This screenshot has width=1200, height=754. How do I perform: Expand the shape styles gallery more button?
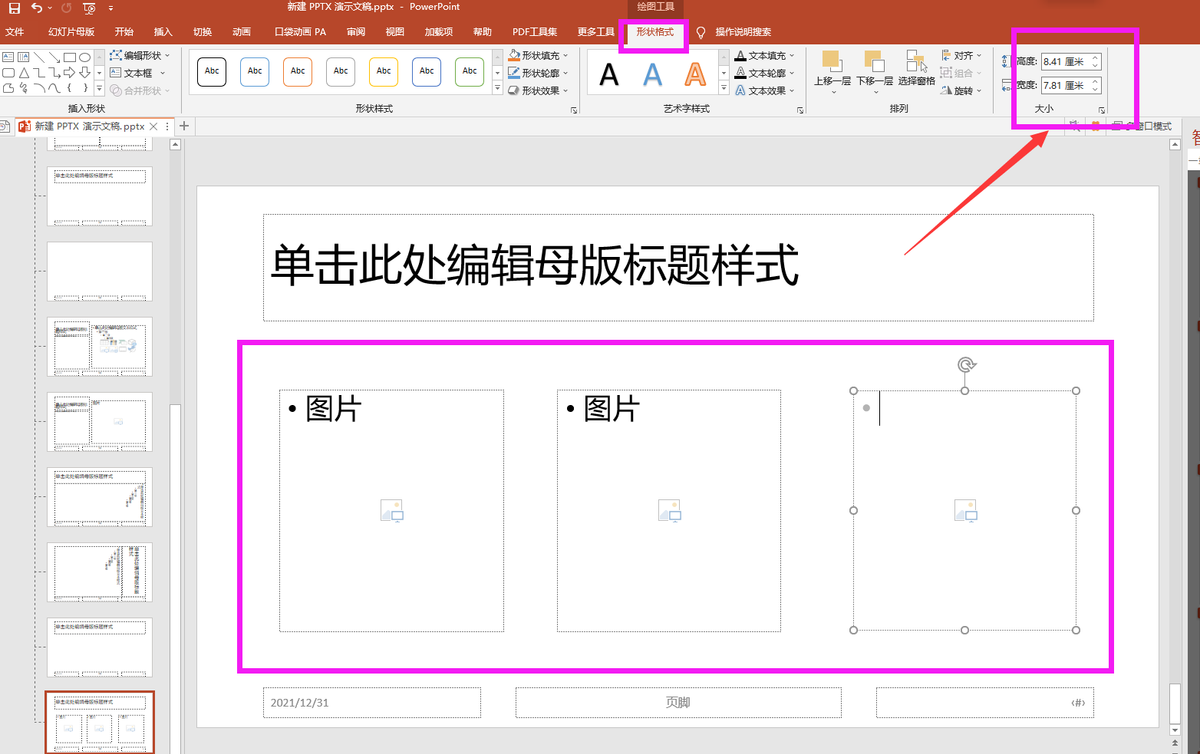(x=498, y=90)
